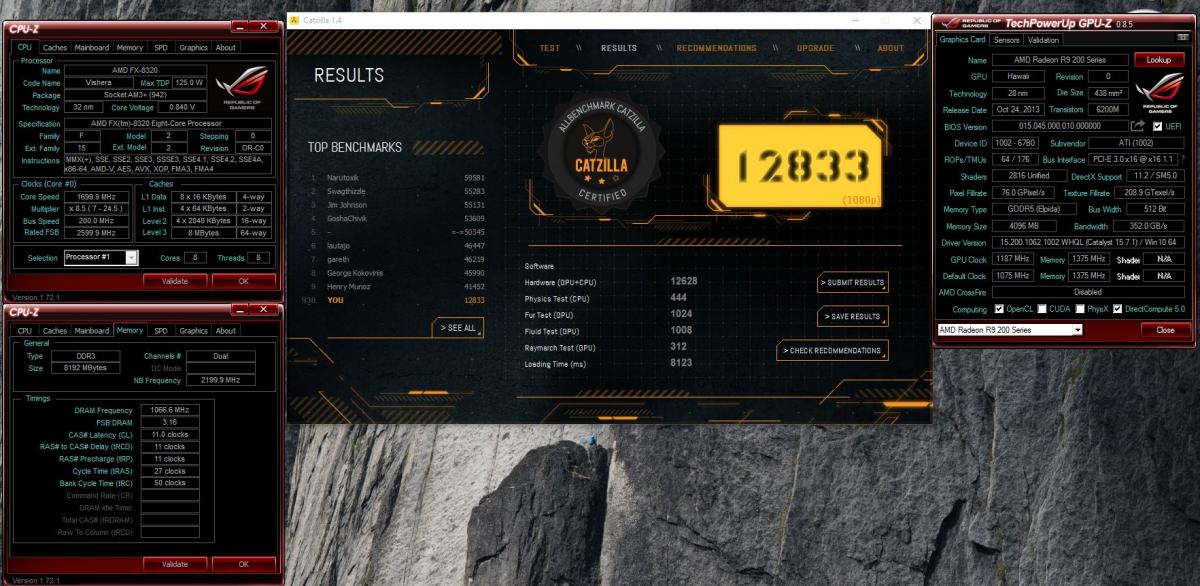Toggle the UEFI checkbox in GPU-Z
1200x586 pixels.
(1158, 127)
